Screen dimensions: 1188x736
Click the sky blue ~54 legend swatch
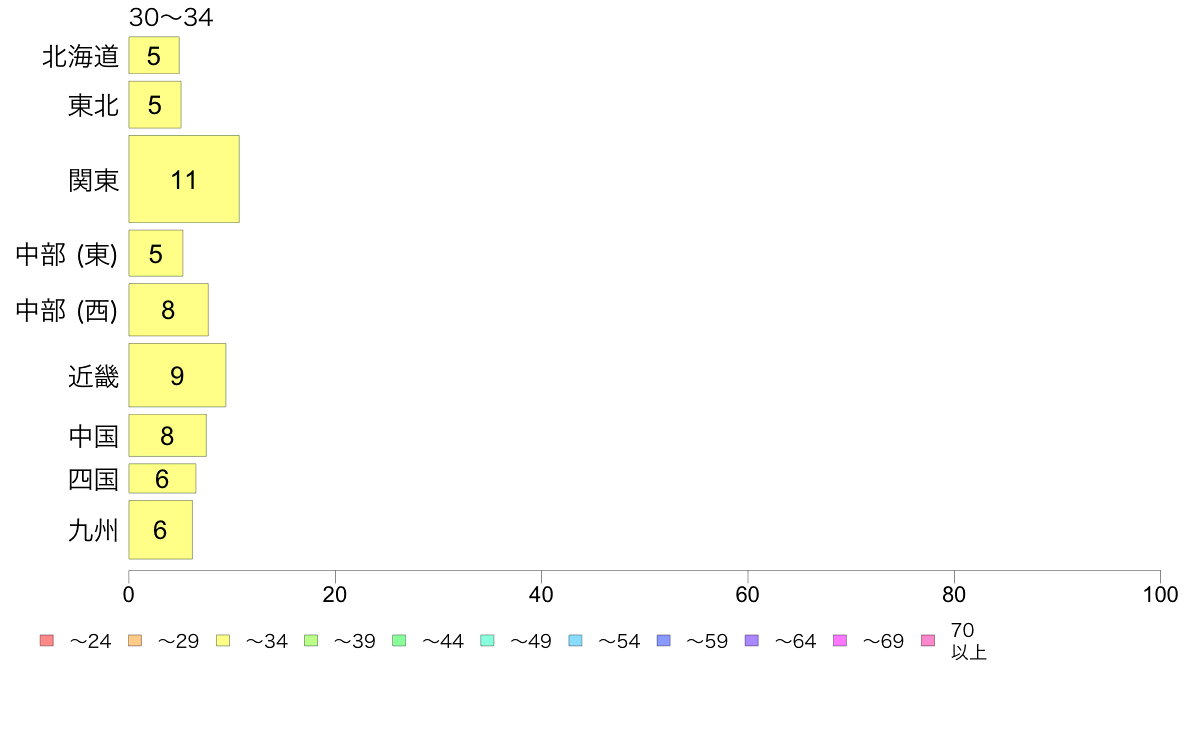[x=575, y=640]
